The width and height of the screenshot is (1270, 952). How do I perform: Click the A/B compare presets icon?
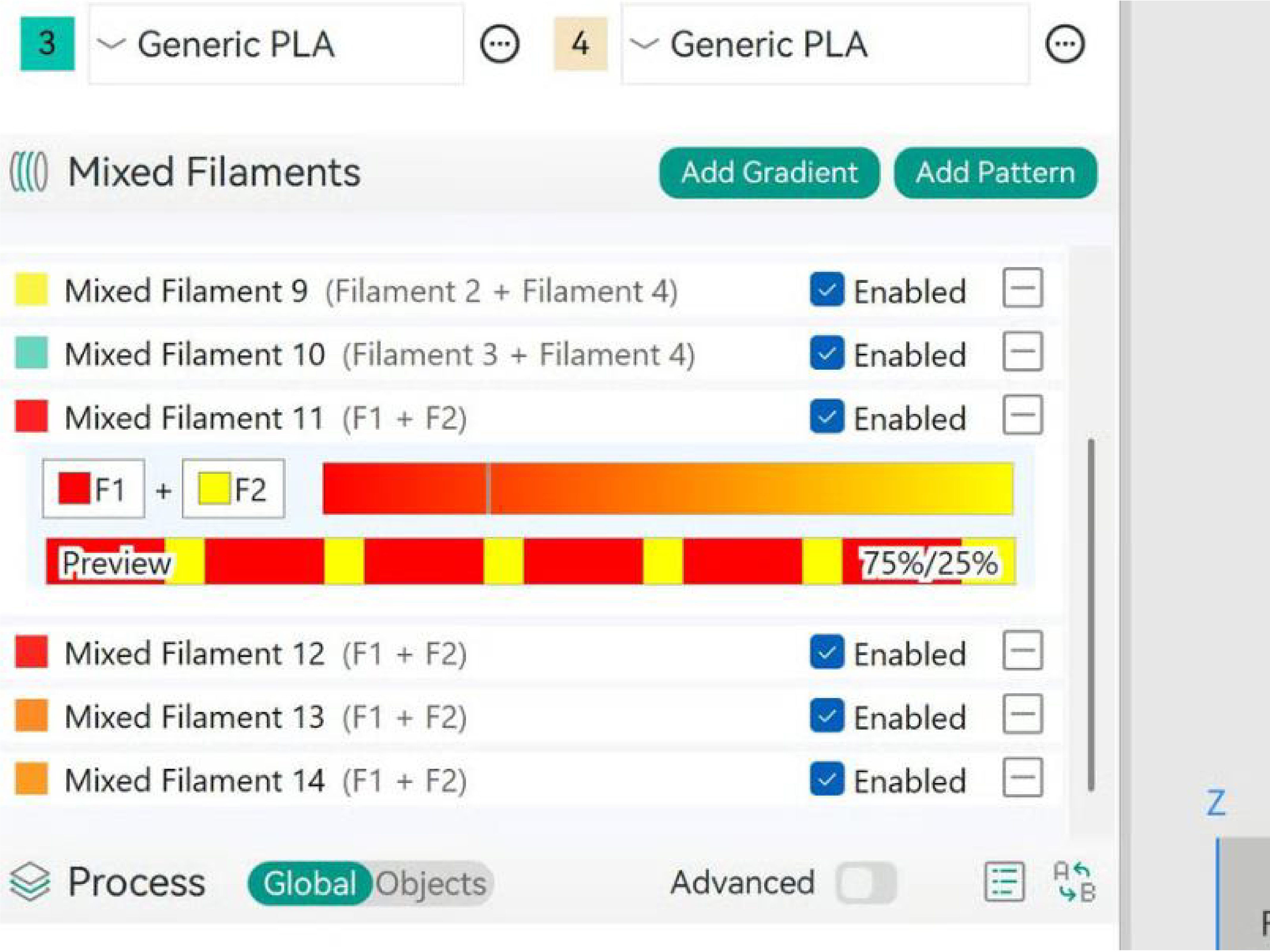(1074, 882)
